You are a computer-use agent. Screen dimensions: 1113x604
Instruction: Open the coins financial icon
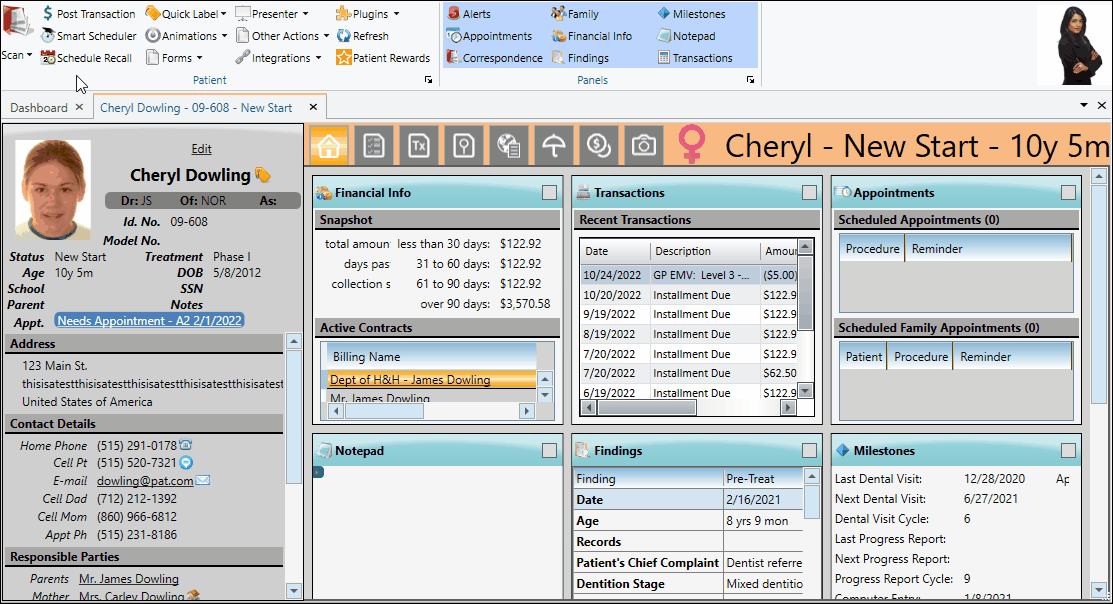coord(598,146)
